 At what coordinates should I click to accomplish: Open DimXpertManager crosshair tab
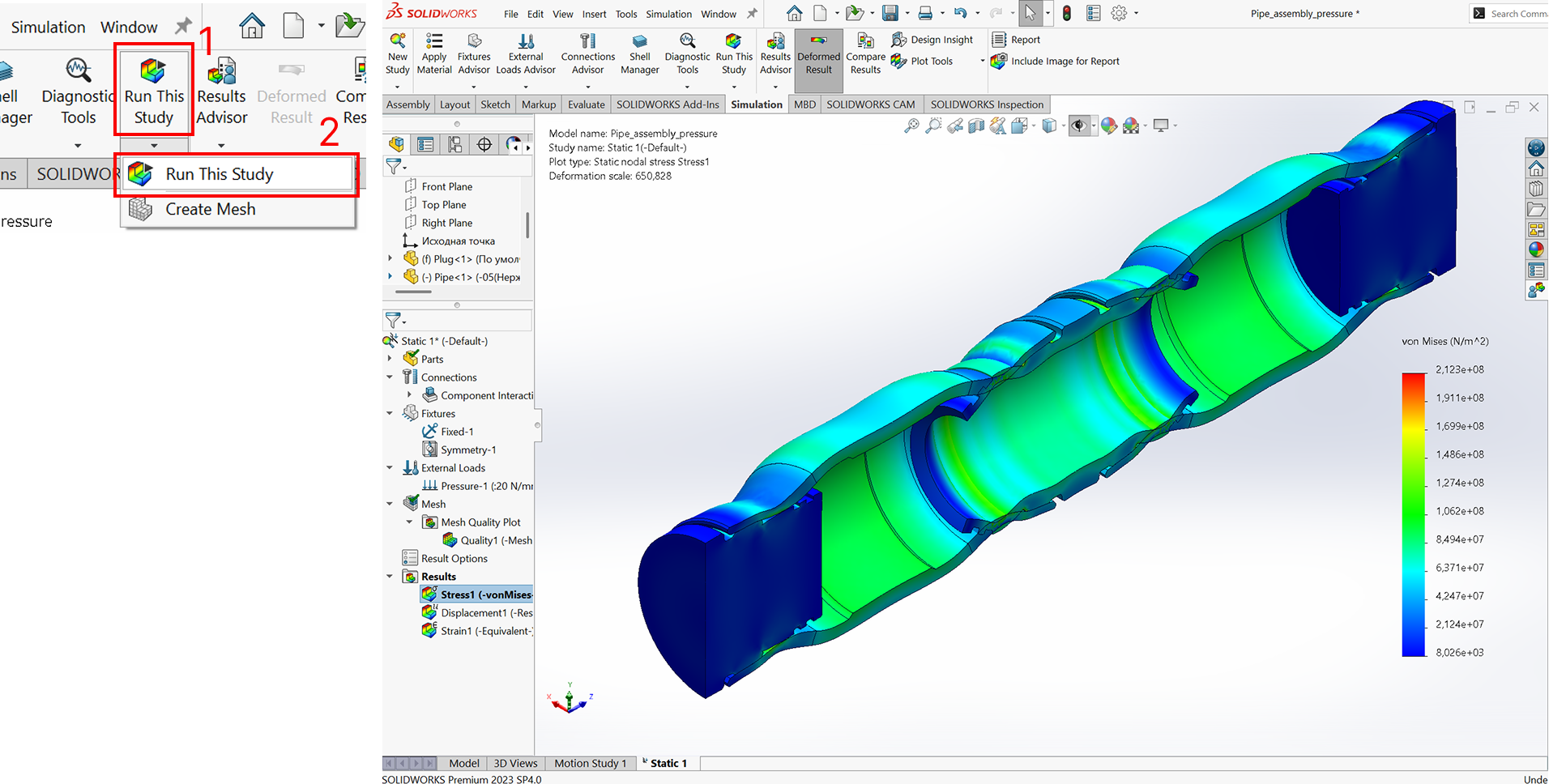coord(484,144)
